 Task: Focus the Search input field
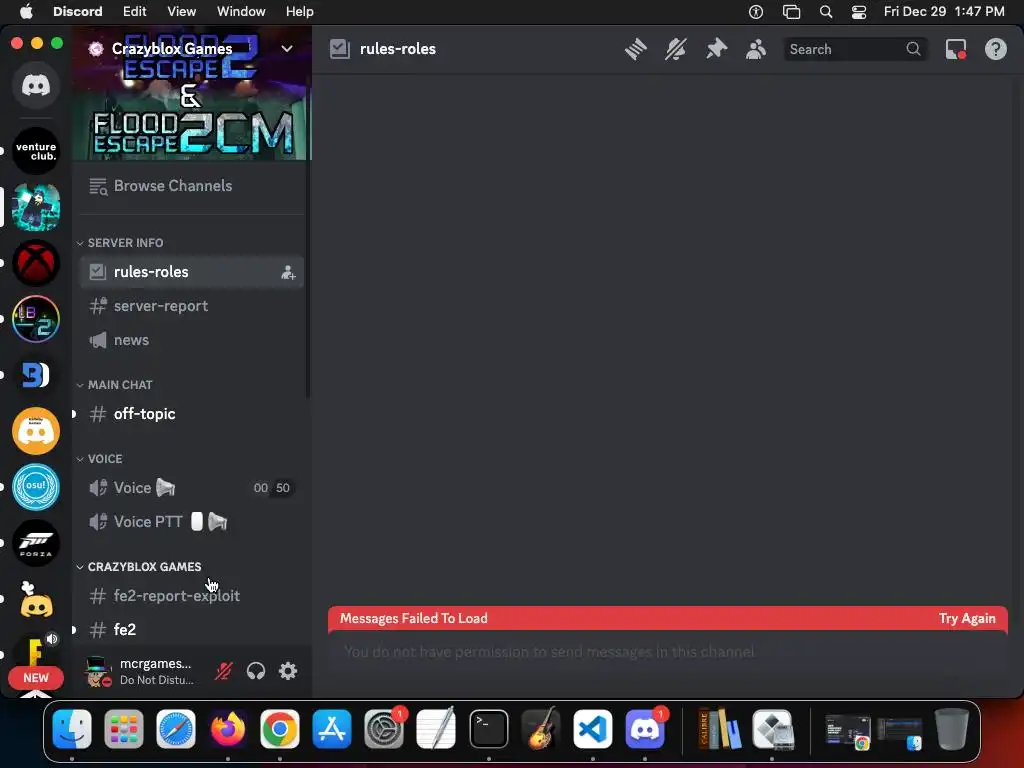(x=855, y=49)
